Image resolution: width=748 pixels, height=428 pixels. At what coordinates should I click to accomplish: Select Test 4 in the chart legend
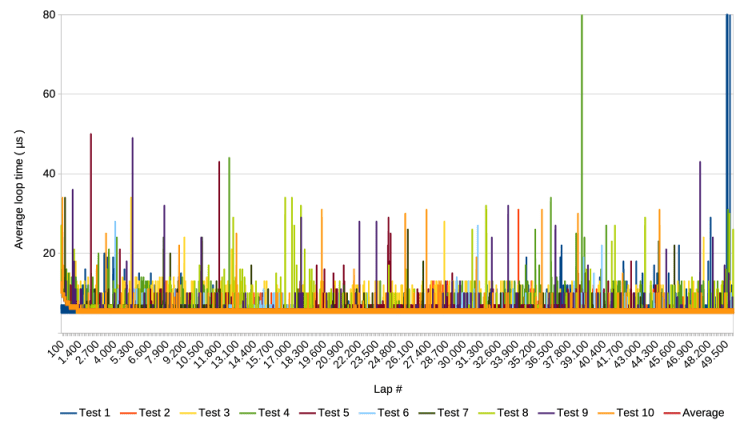[274, 412]
